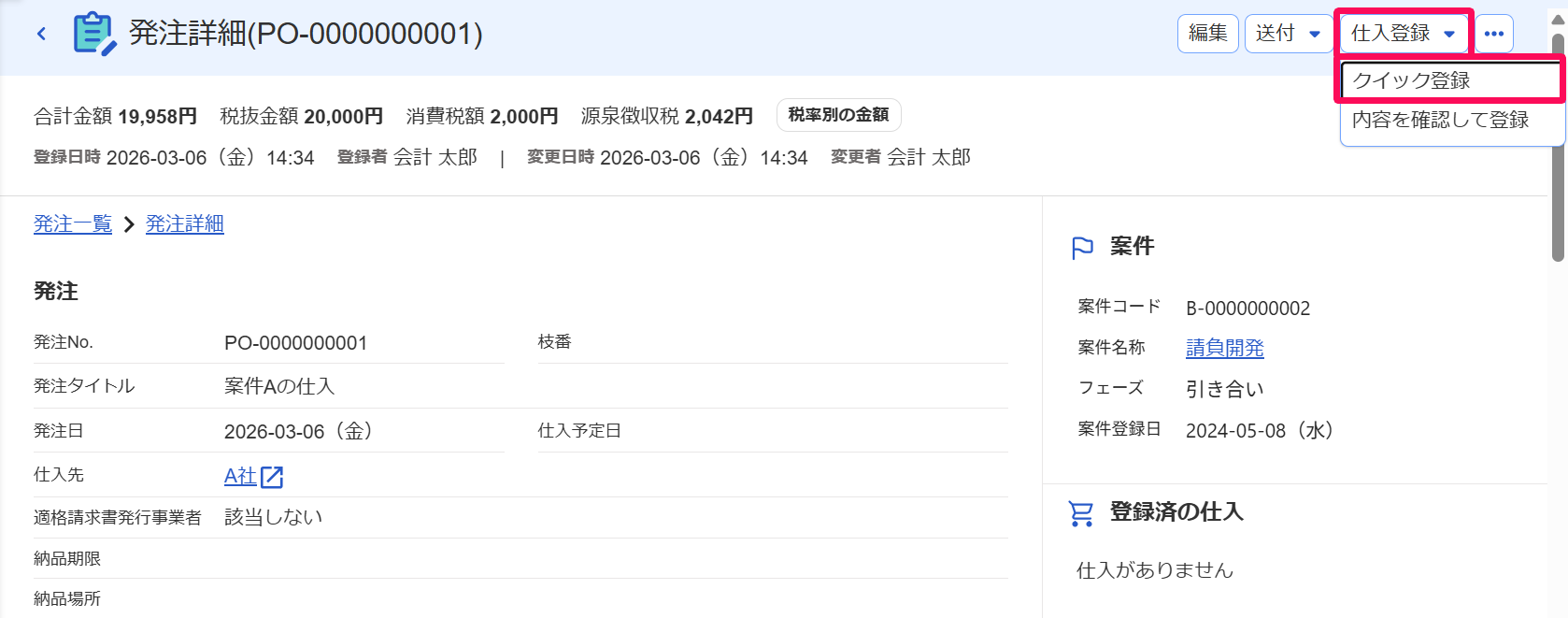Click the 登録済の仕入 section heading
The image size is (1568, 618).
(1176, 512)
